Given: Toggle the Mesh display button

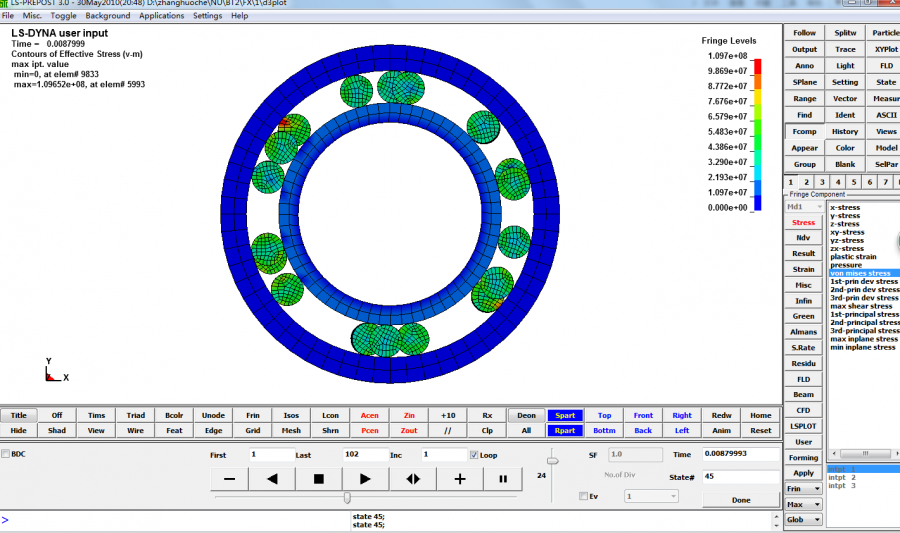Looking at the screenshot, I should click(291, 430).
